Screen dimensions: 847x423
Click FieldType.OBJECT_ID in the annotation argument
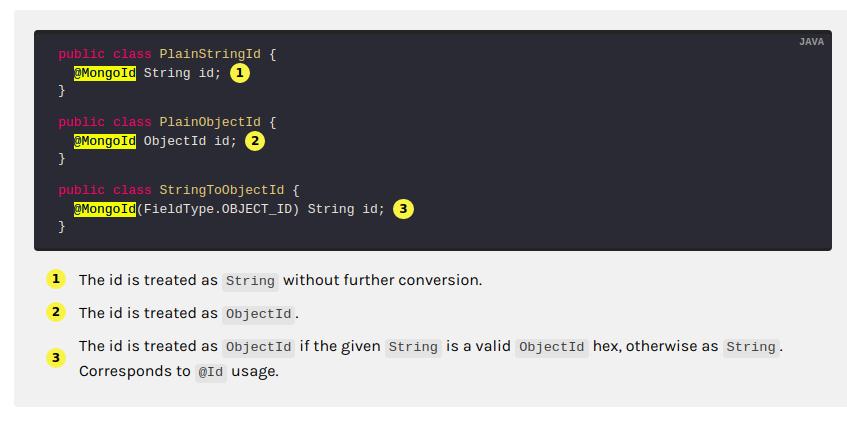tap(218, 209)
